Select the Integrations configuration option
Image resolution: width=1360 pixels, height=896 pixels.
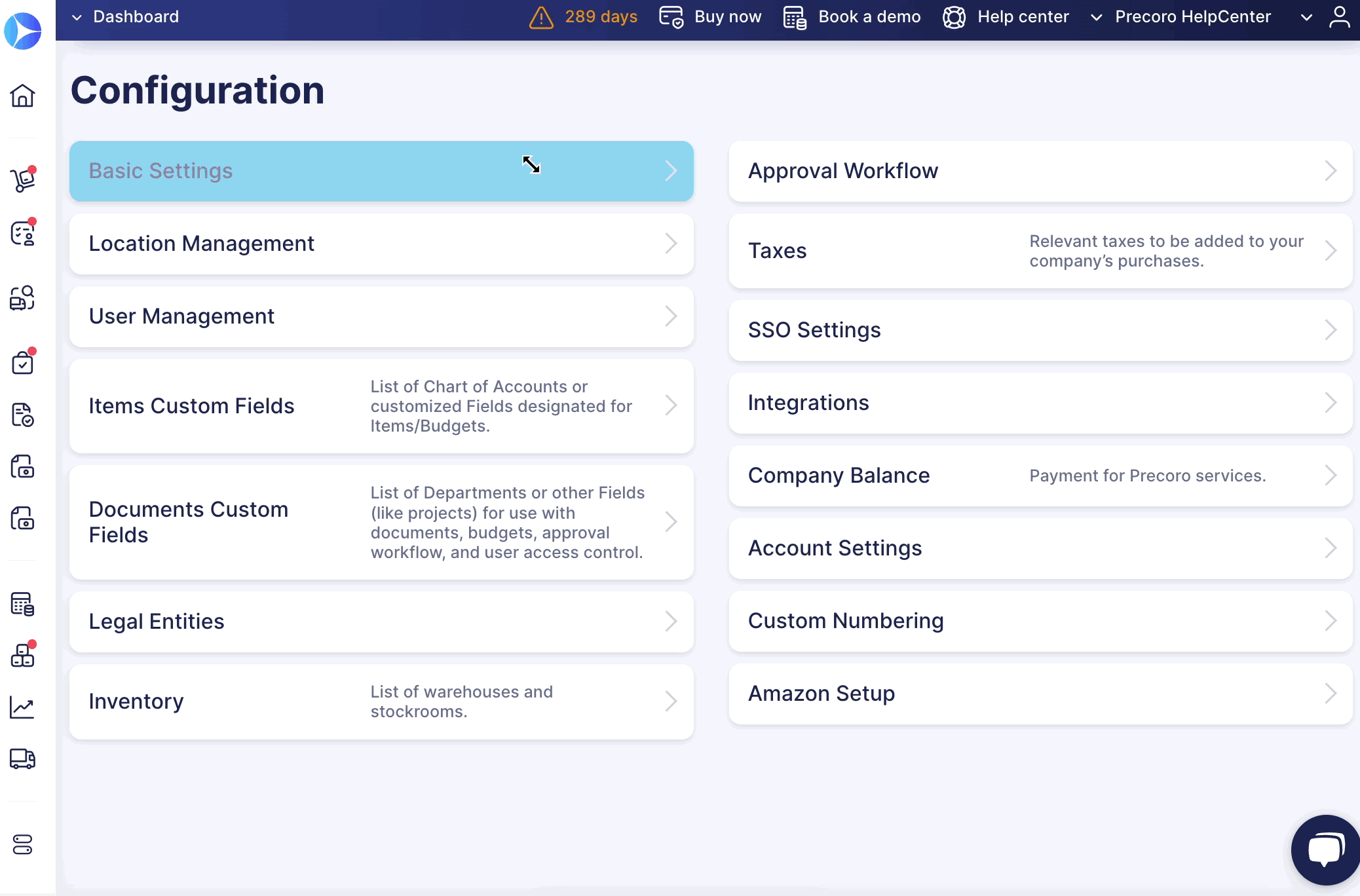click(1041, 402)
